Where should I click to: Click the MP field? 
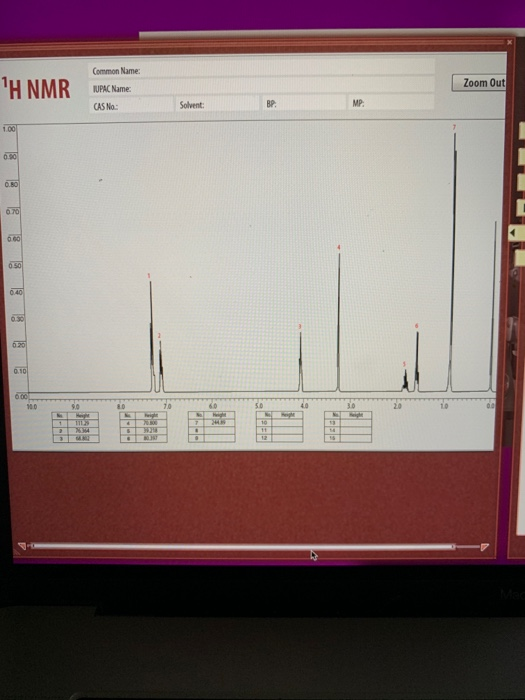pos(391,103)
